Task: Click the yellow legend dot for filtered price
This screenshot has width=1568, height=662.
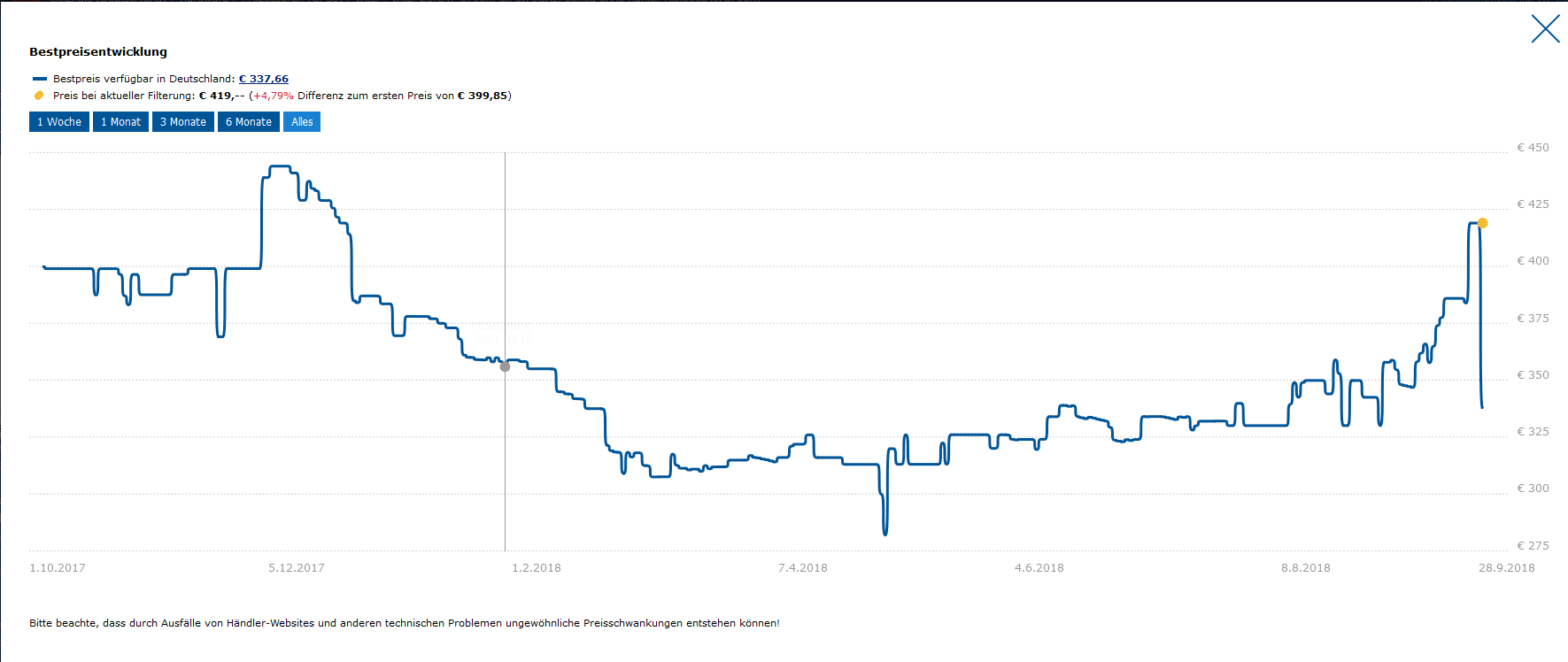Action: click(39, 96)
